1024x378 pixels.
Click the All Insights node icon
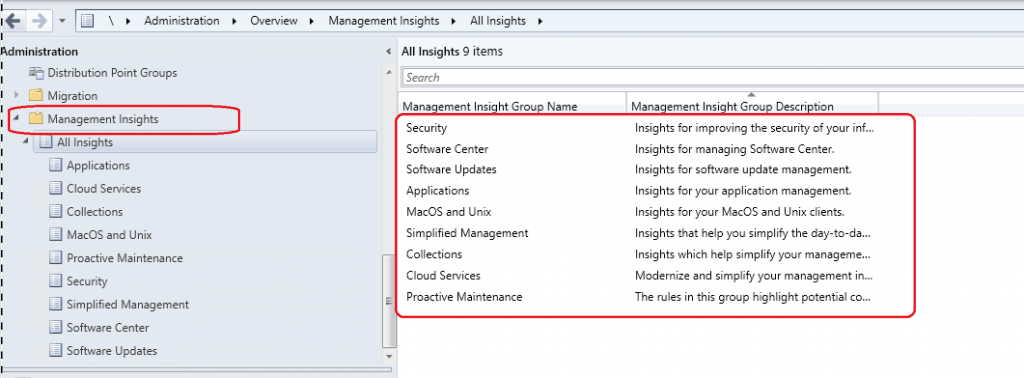[46, 142]
